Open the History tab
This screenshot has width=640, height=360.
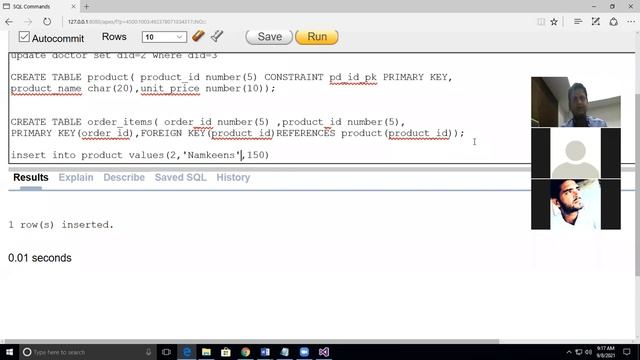pyautogui.click(x=233, y=178)
